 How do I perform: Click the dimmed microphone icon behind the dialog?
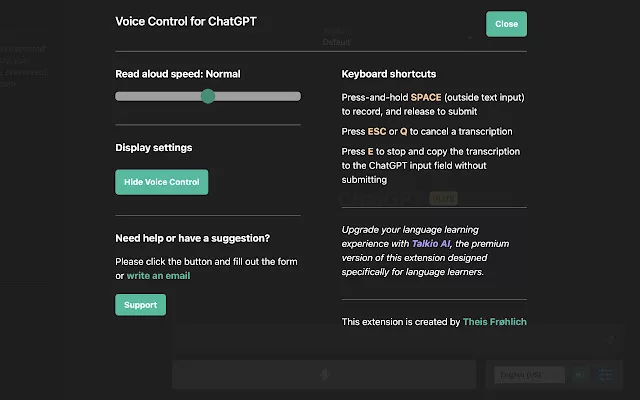324,374
